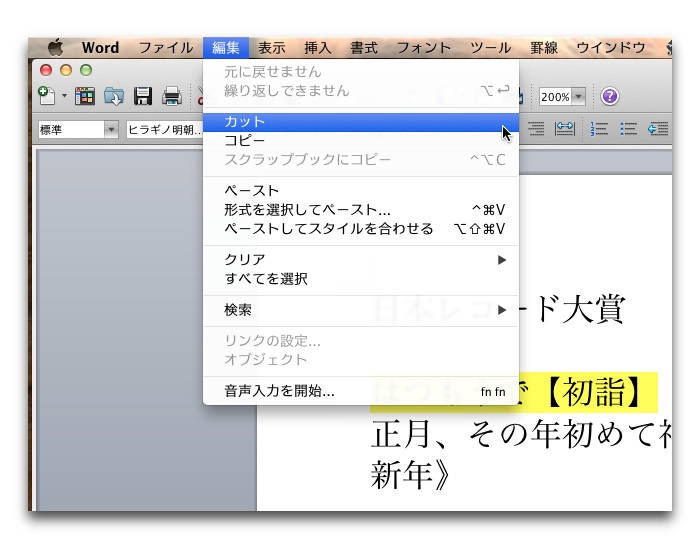The width and height of the screenshot is (700, 547).
Task: Open the Word application menu
Action: click(x=100, y=47)
